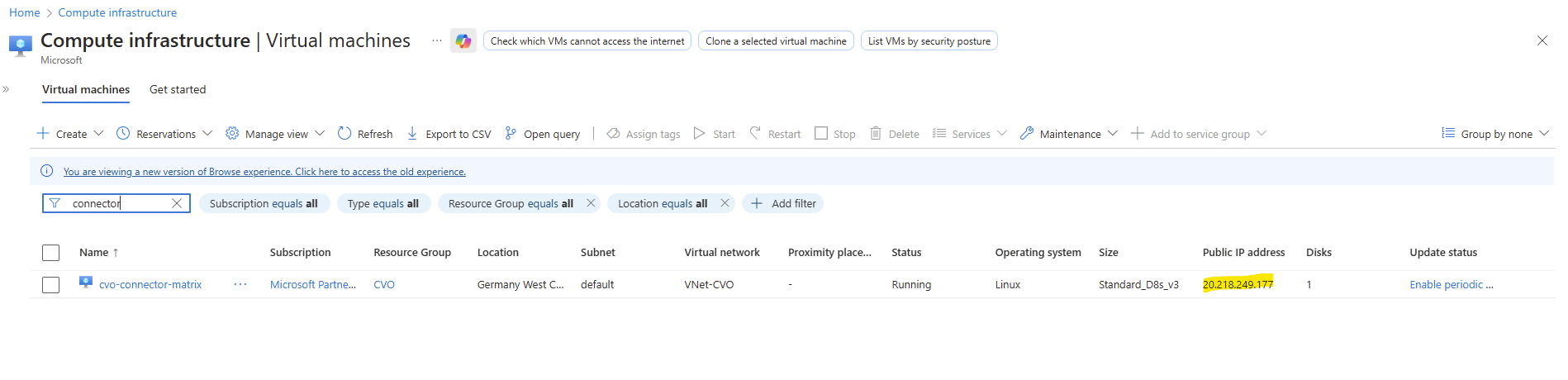Open row context menu for cvo-connector-matrix

(x=240, y=284)
